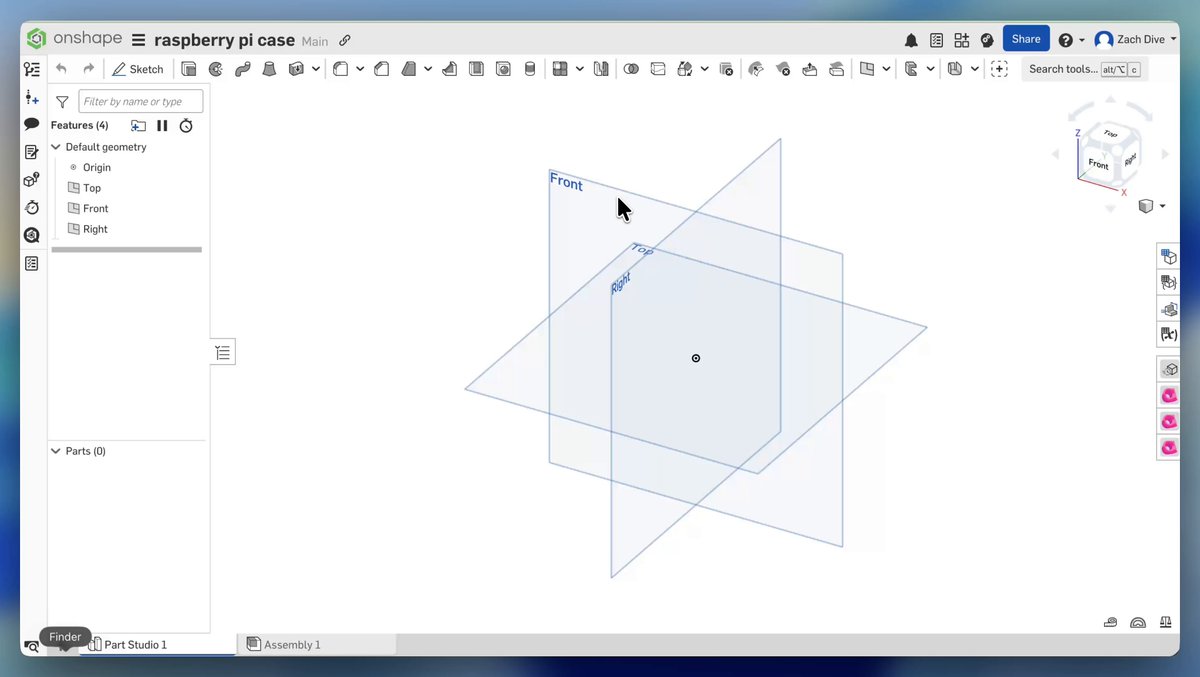Select the Extrude tool
Screen dimensions: 1200x677
189,69
